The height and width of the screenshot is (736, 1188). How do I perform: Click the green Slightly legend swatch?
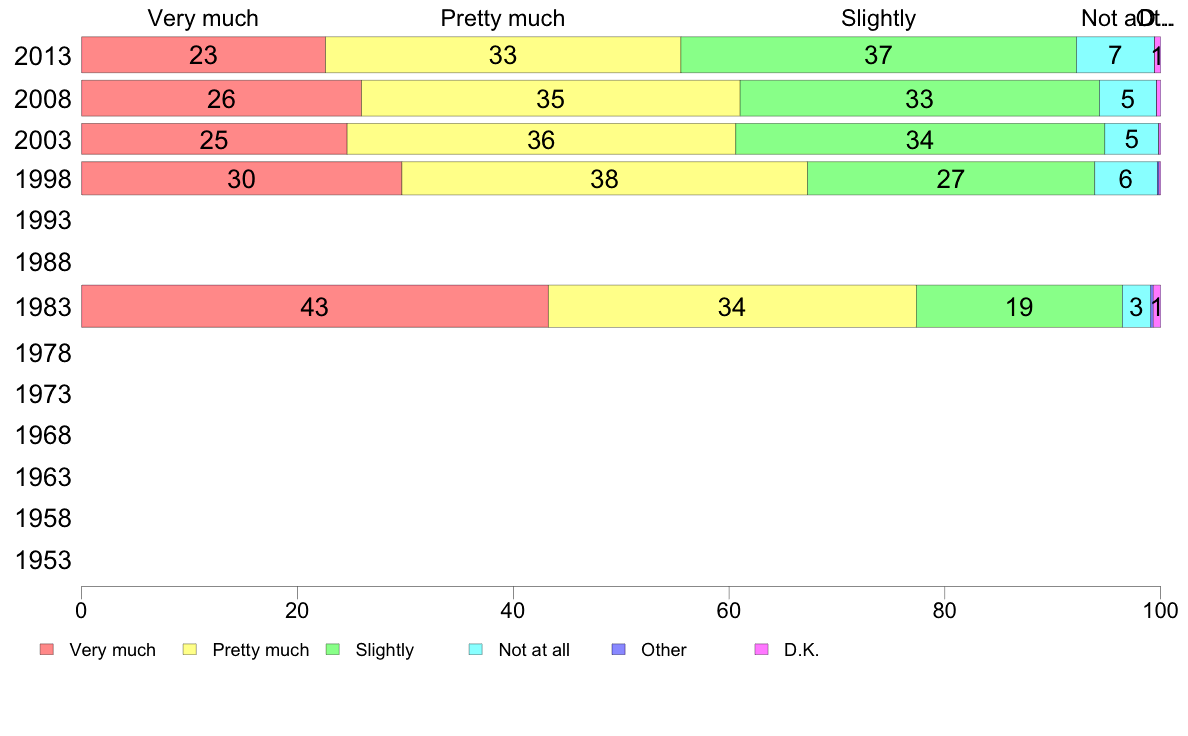(x=333, y=650)
